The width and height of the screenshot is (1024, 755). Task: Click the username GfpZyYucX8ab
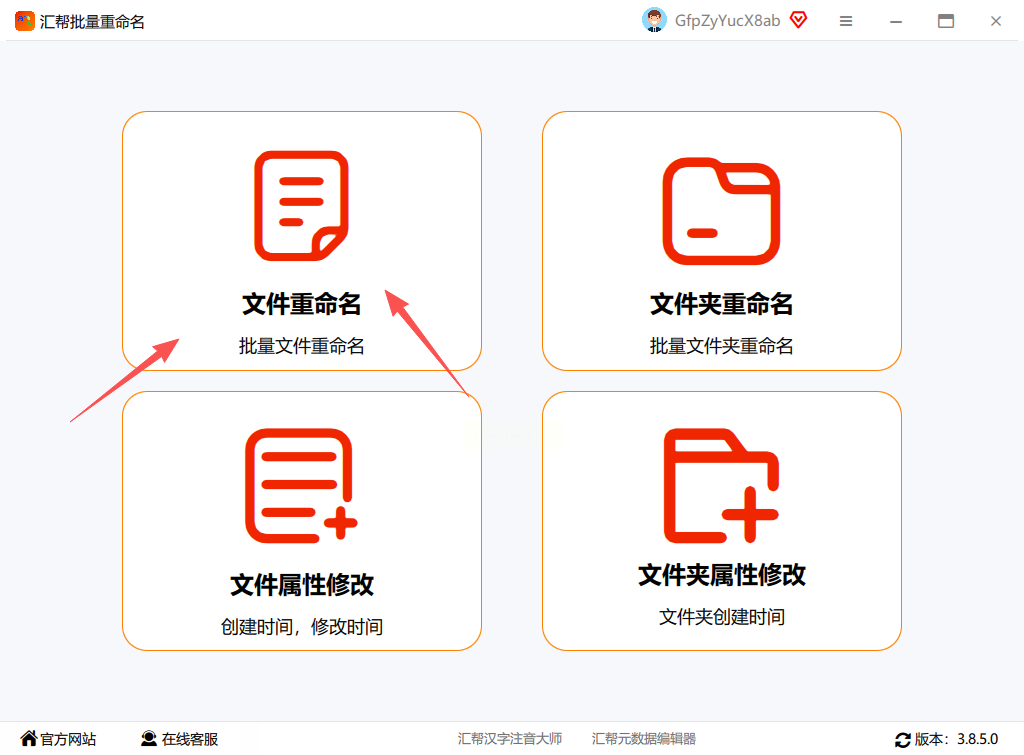(727, 21)
